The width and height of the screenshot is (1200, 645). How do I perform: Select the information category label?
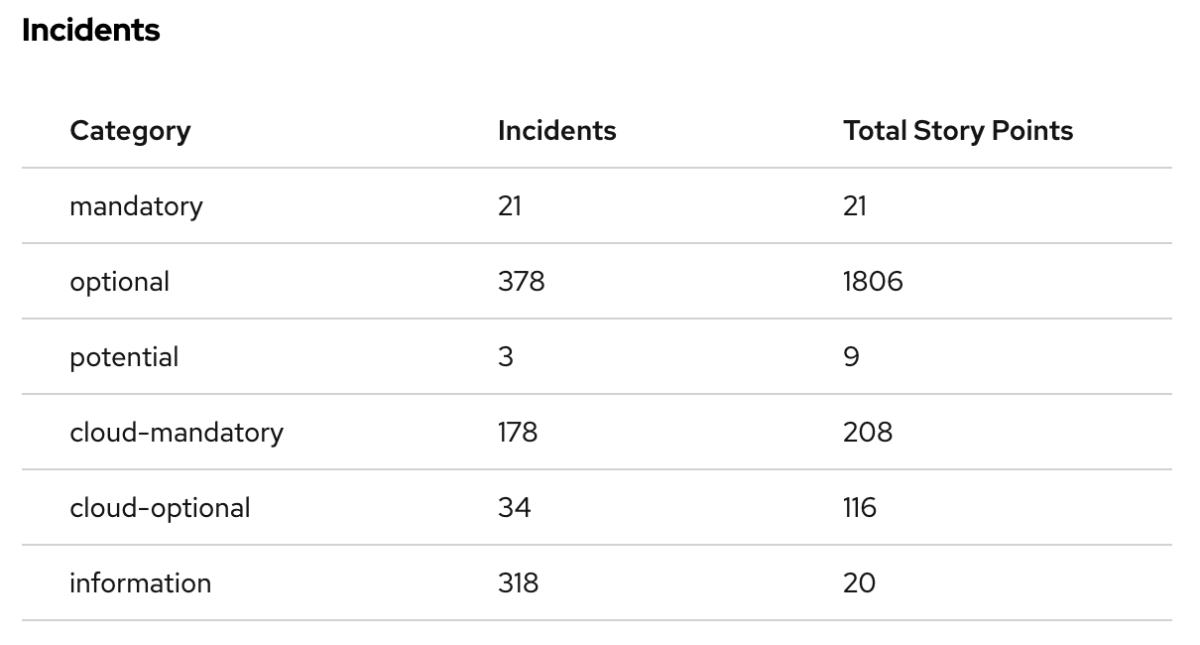tap(140, 583)
